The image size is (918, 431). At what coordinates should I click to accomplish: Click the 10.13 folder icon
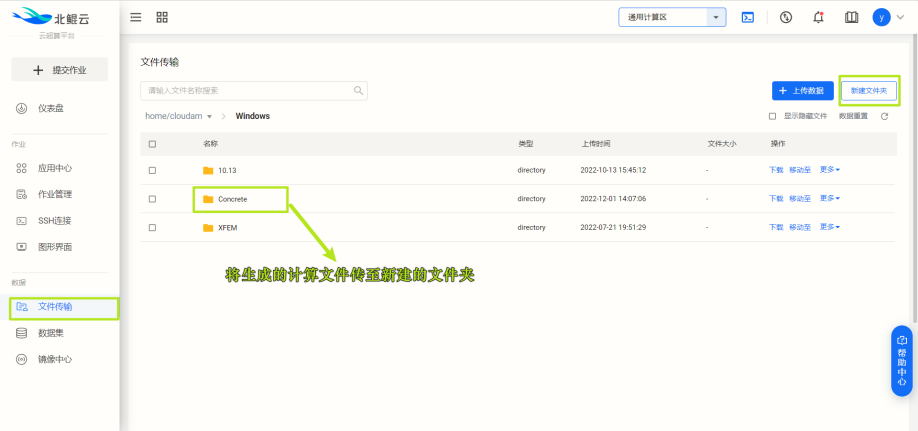[x=208, y=170]
